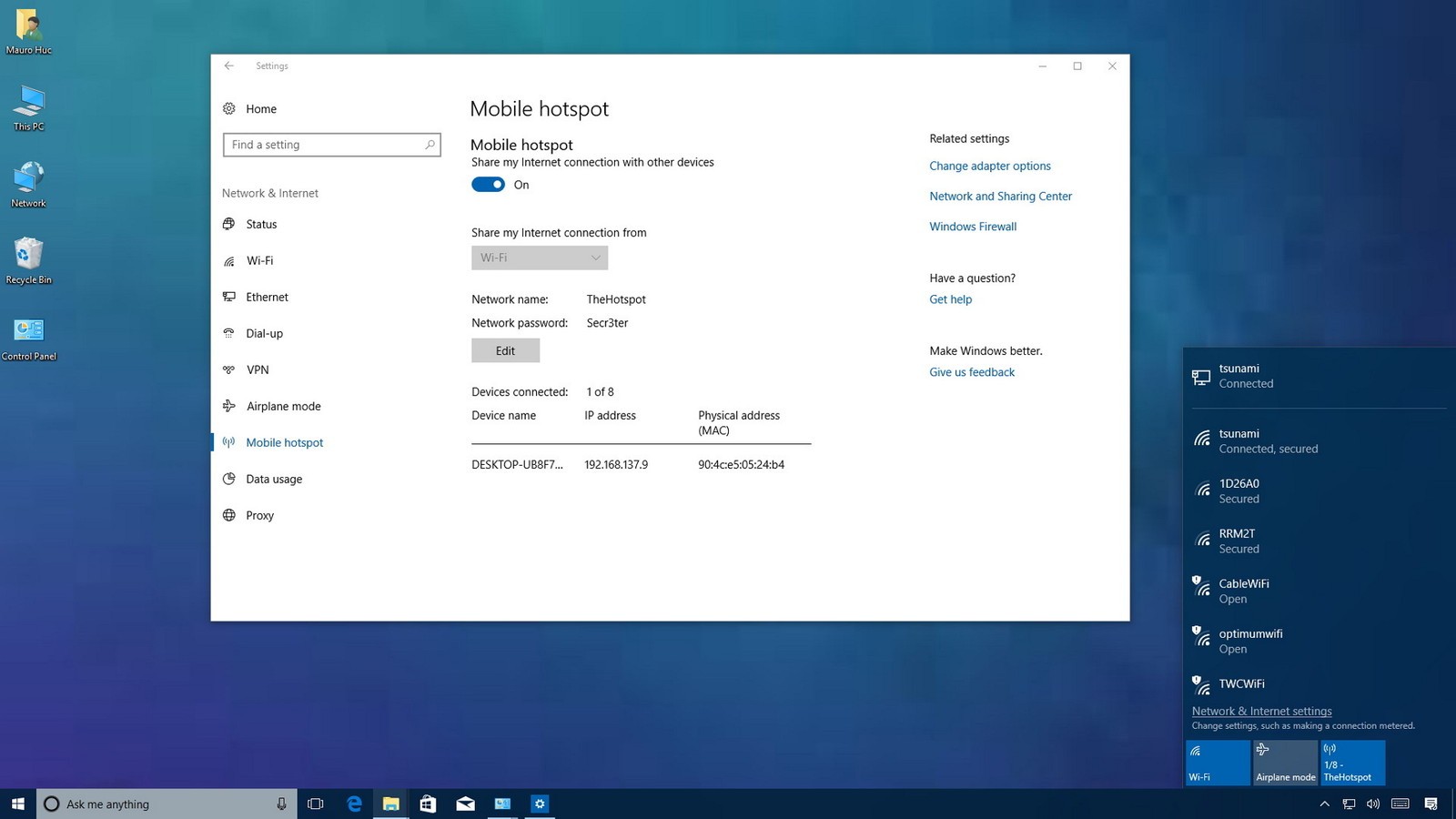This screenshot has width=1456, height=819.
Task: Open Network and Sharing Center link
Action: pyautogui.click(x=1000, y=196)
